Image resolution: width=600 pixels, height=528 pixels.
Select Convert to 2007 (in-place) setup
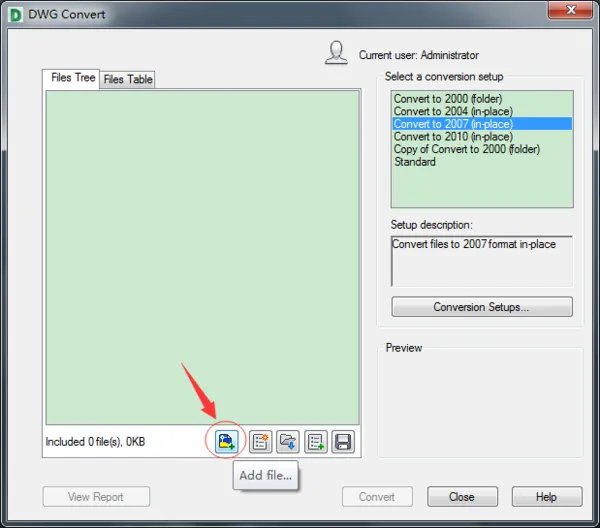(x=452, y=124)
